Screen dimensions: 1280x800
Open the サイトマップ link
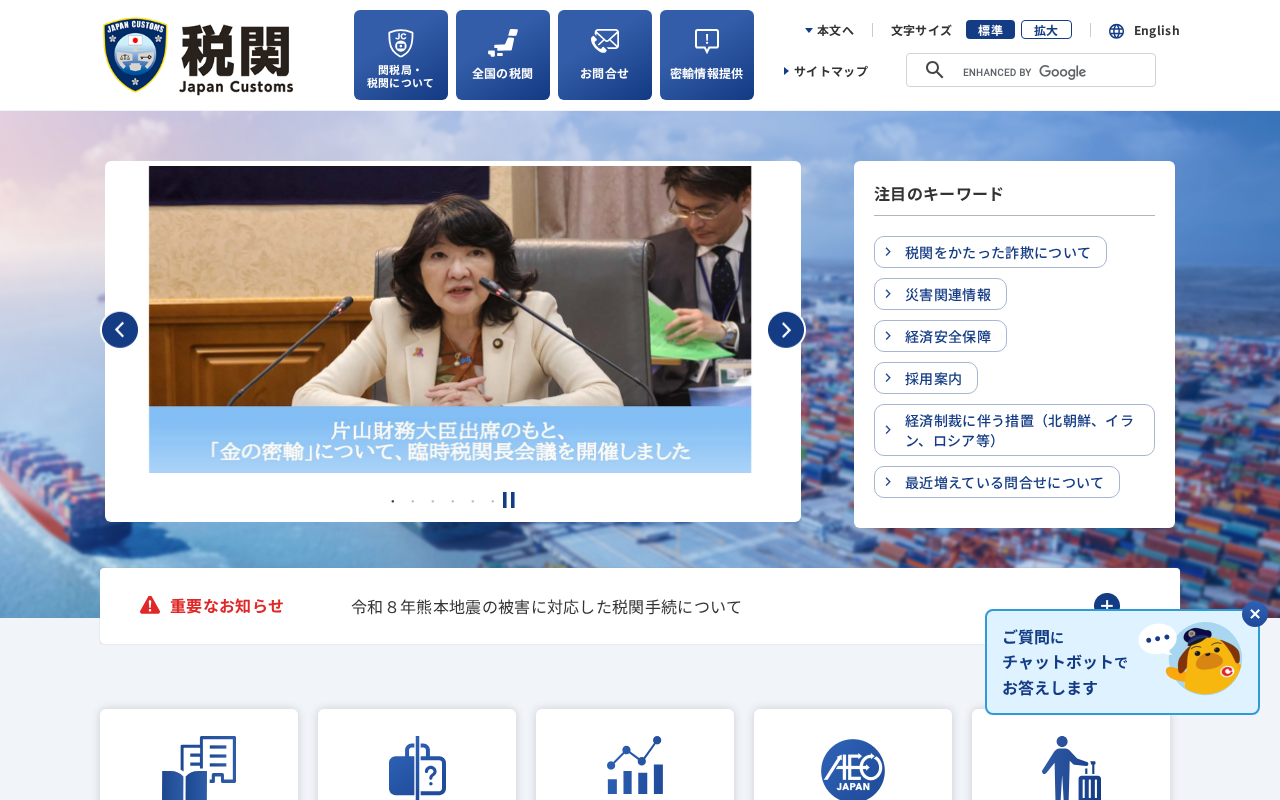826,71
